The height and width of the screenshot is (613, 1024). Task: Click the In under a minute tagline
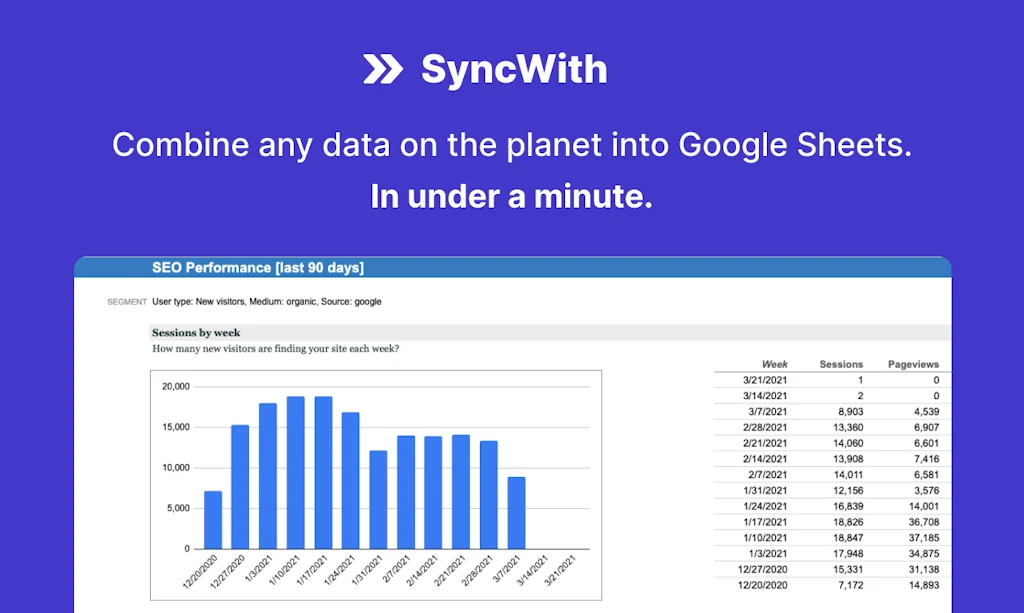[x=511, y=196]
